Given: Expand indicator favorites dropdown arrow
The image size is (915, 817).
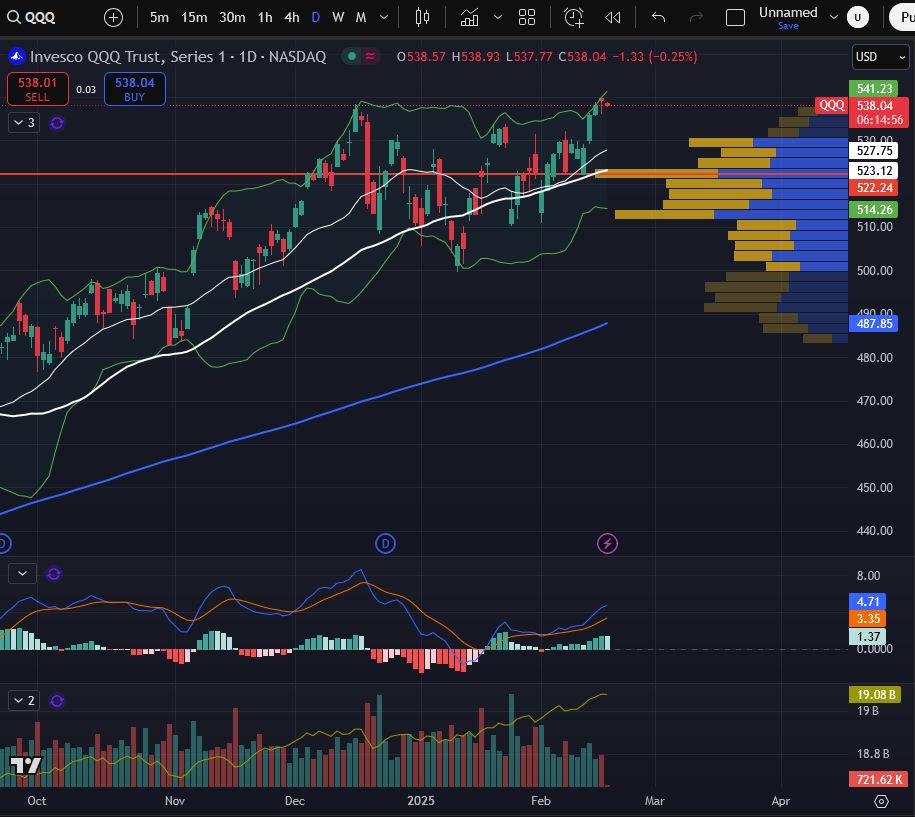Looking at the screenshot, I should click(x=498, y=18).
